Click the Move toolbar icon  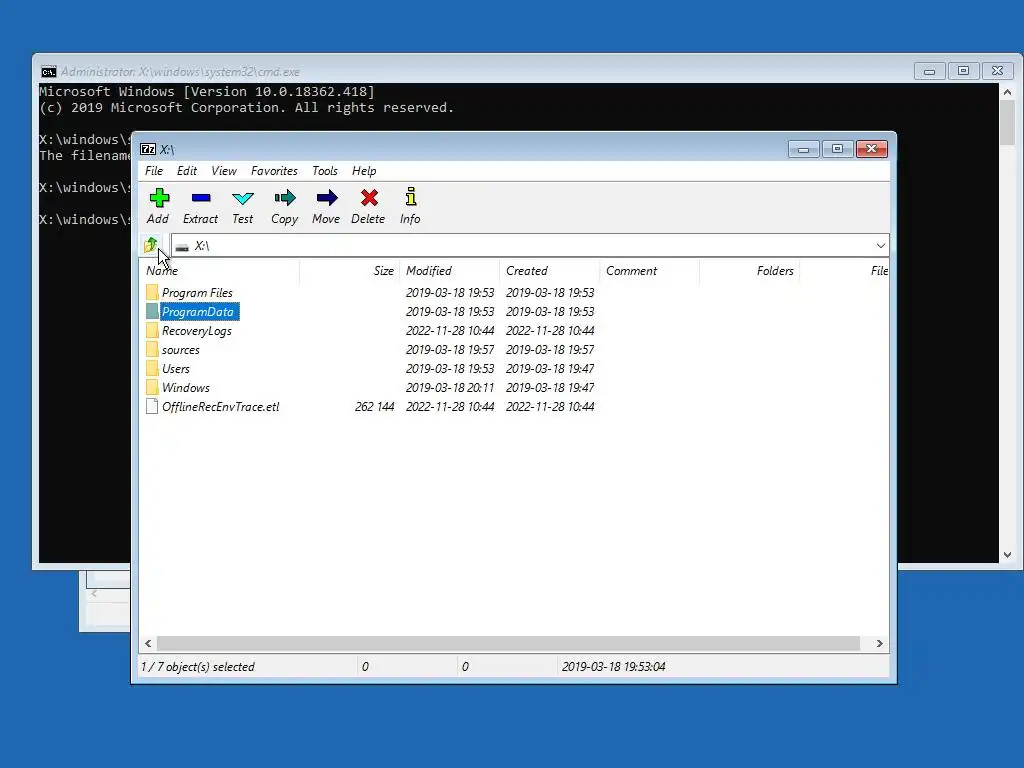coord(327,198)
